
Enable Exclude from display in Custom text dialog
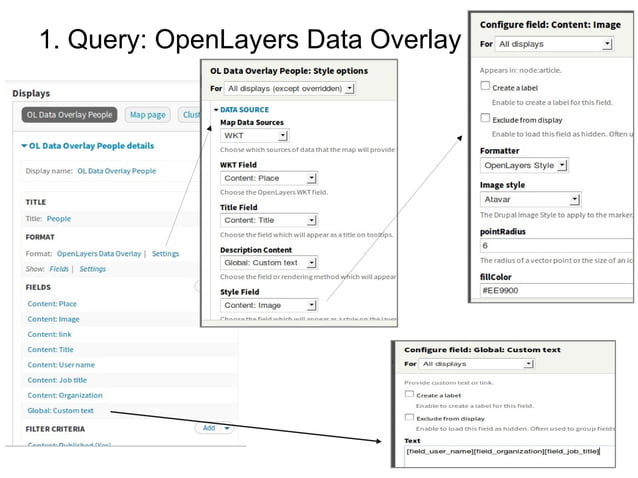point(409,417)
